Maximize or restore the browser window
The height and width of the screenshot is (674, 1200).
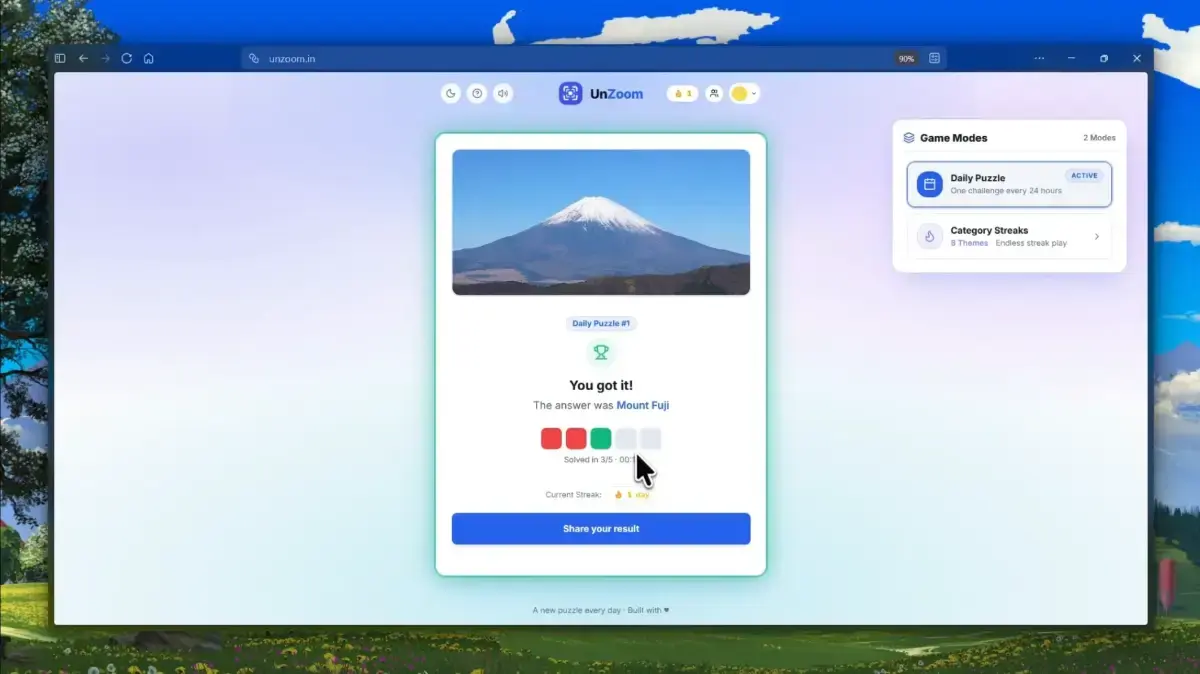[x=1104, y=58]
